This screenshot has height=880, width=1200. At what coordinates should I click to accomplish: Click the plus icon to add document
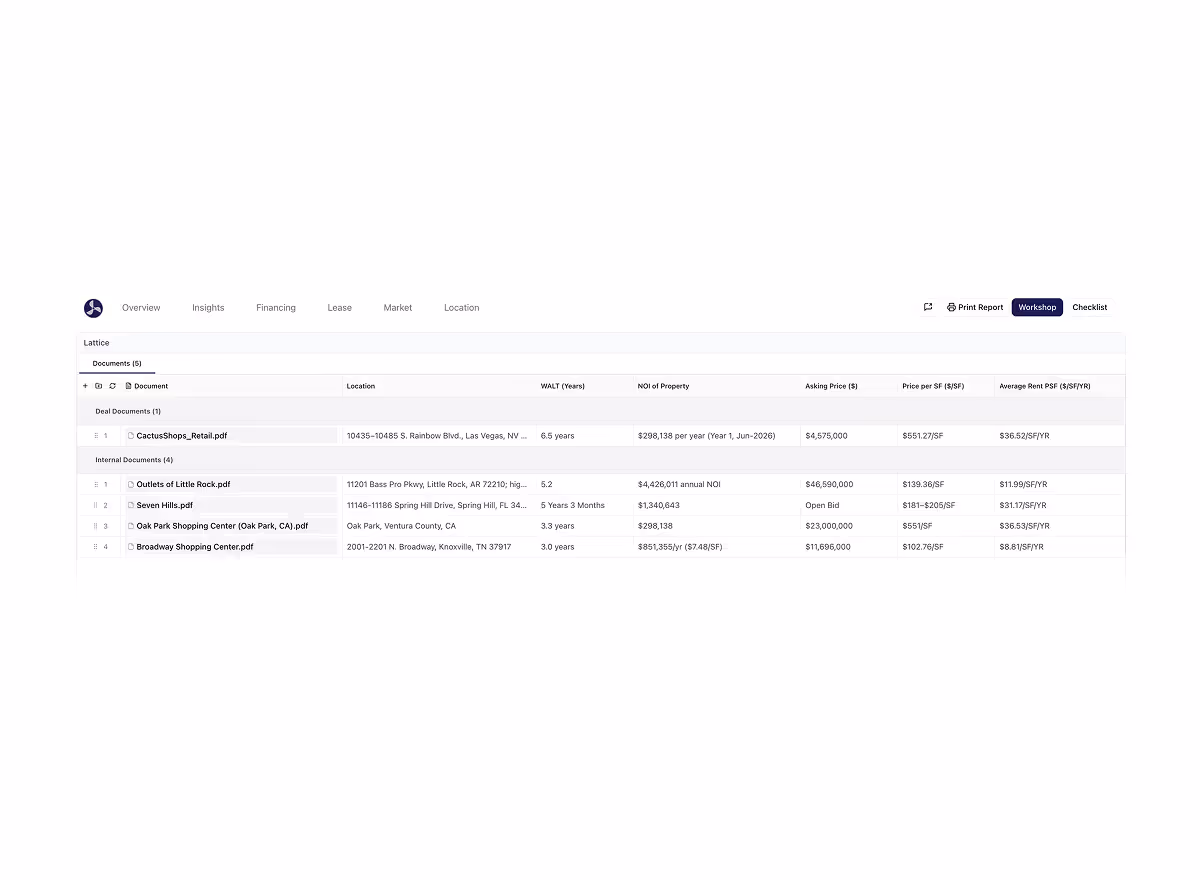point(85,386)
